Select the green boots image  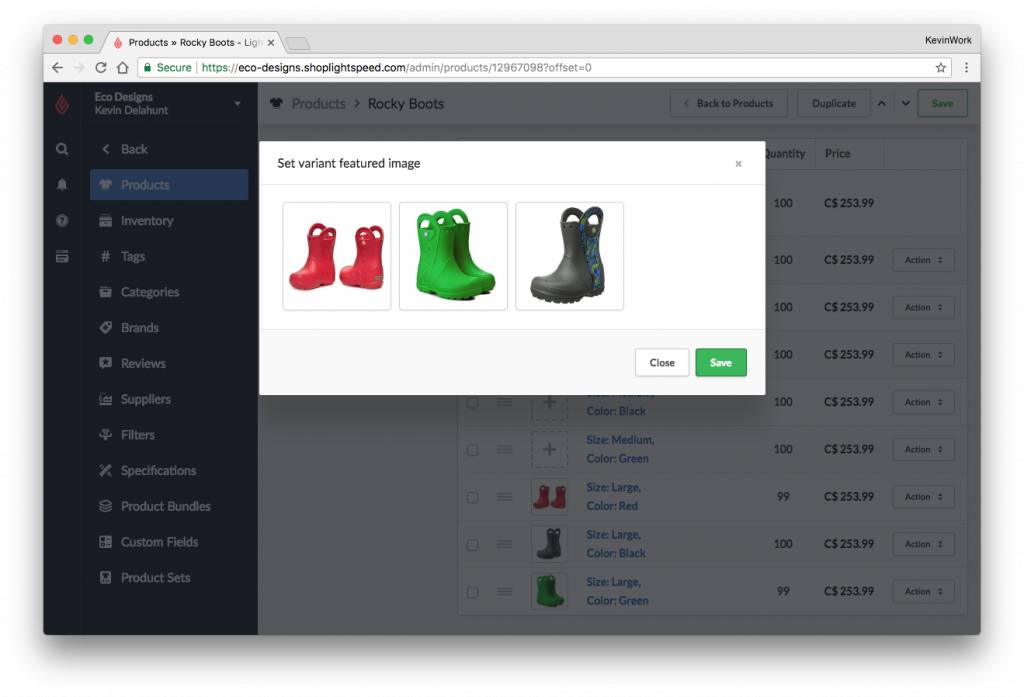pyautogui.click(x=453, y=256)
